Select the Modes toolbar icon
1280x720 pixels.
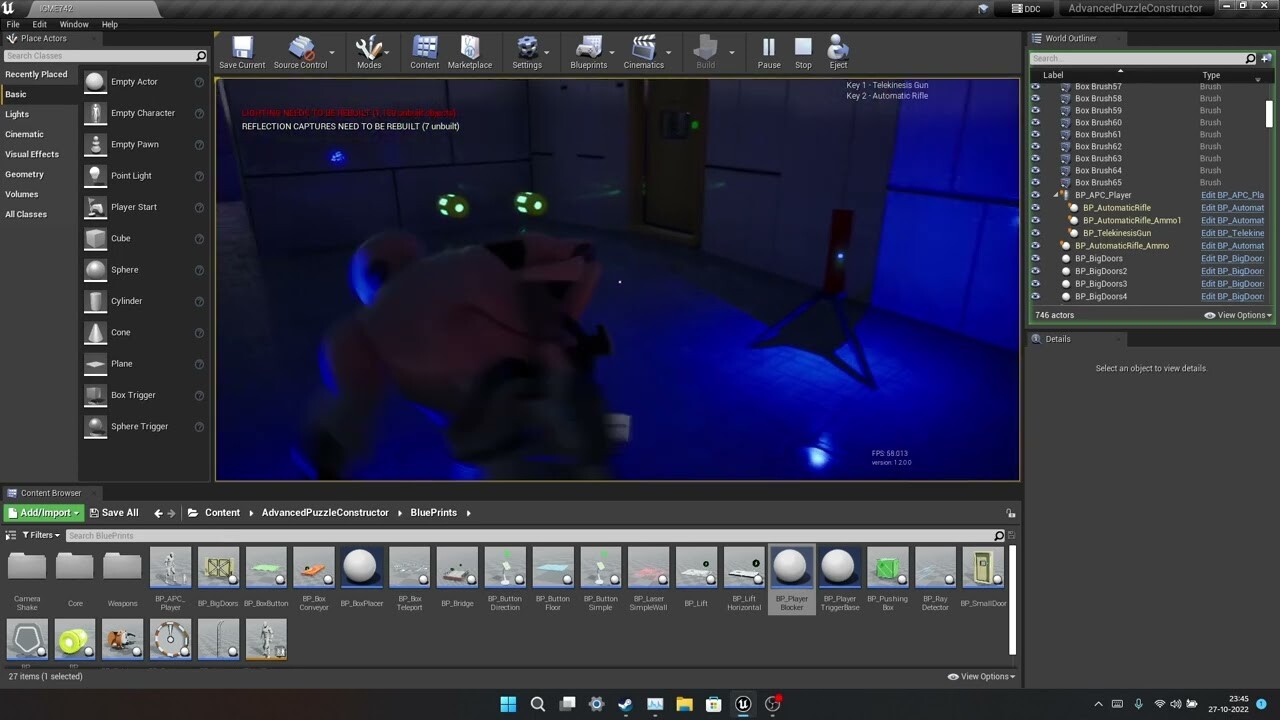click(370, 48)
